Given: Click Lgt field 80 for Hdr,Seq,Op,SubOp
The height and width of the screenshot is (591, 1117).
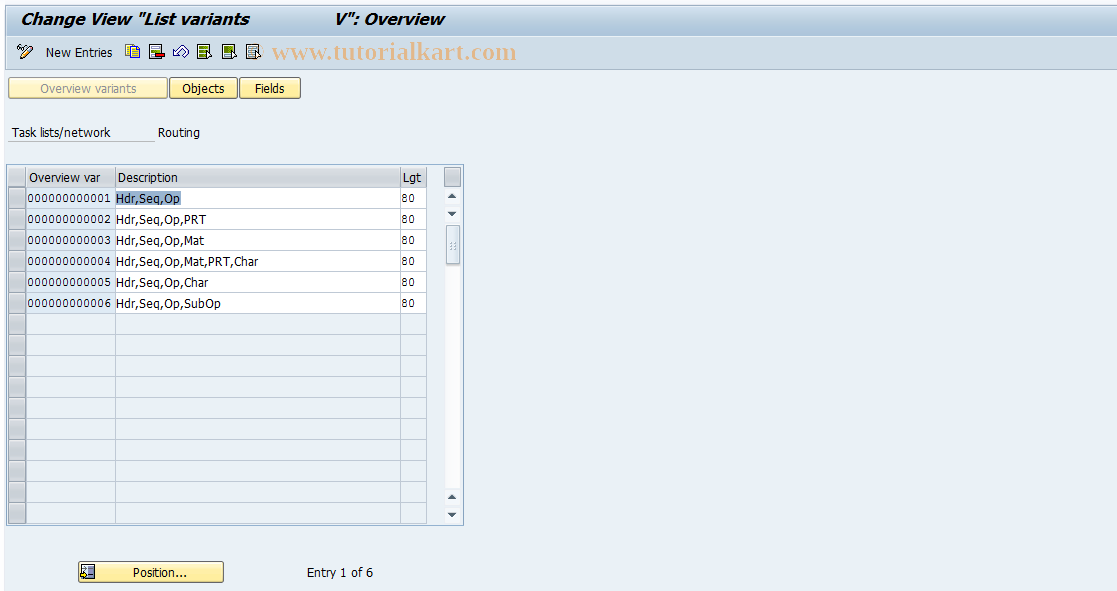Looking at the screenshot, I should pos(413,303).
